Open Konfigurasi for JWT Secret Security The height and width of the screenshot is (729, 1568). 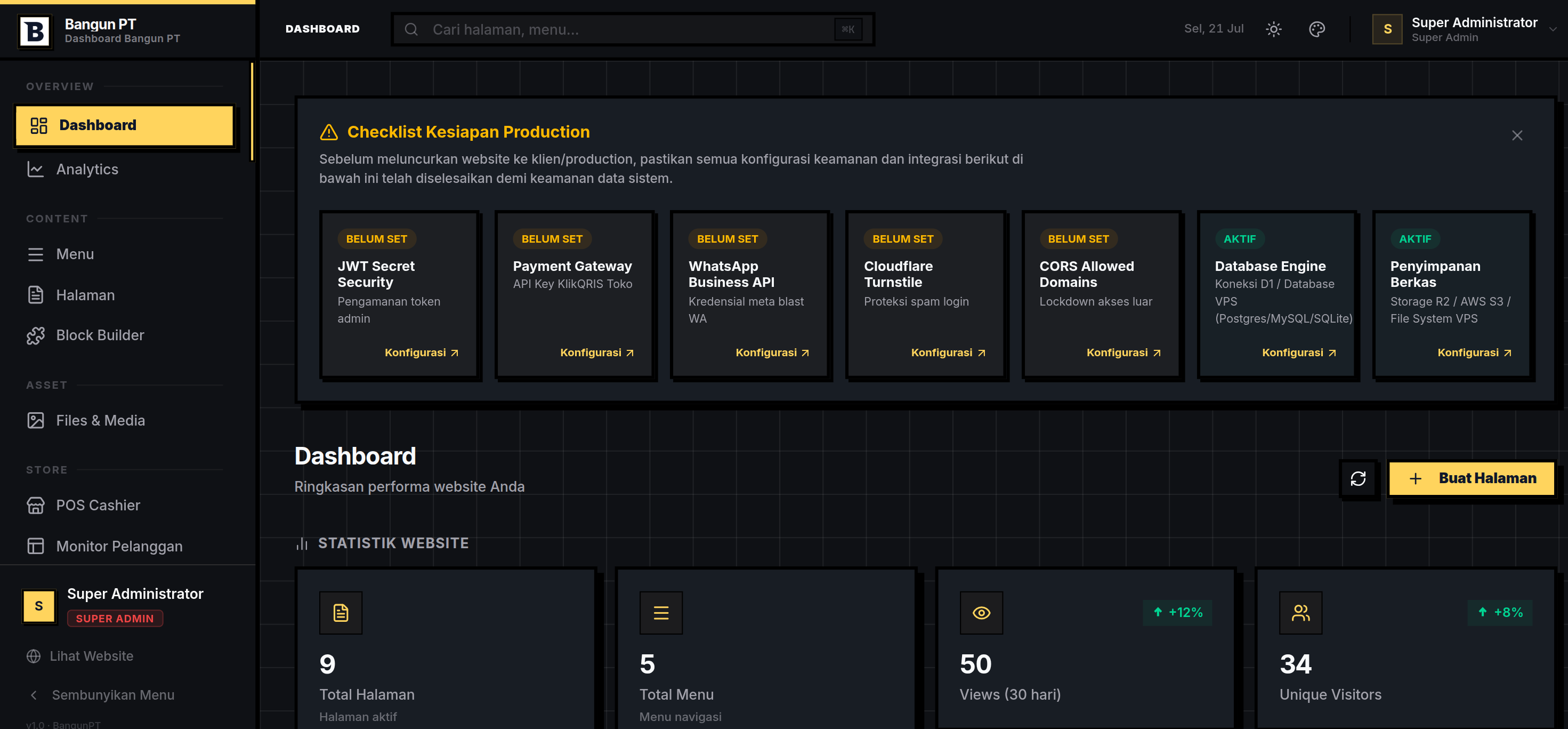pyautogui.click(x=421, y=353)
